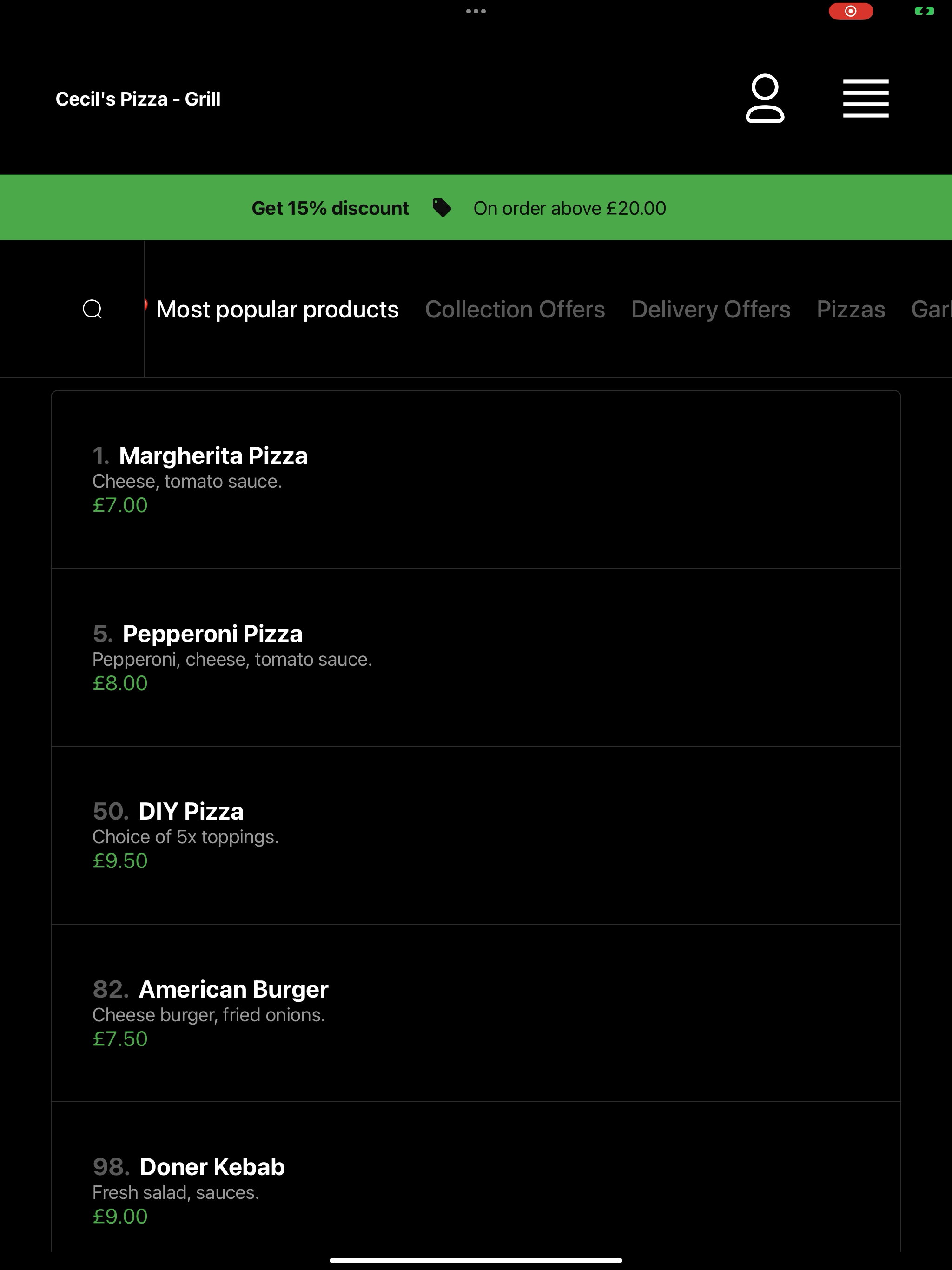Click the Cecil's Pizza - Grill title
Image resolution: width=952 pixels, height=1270 pixels.
138,99
